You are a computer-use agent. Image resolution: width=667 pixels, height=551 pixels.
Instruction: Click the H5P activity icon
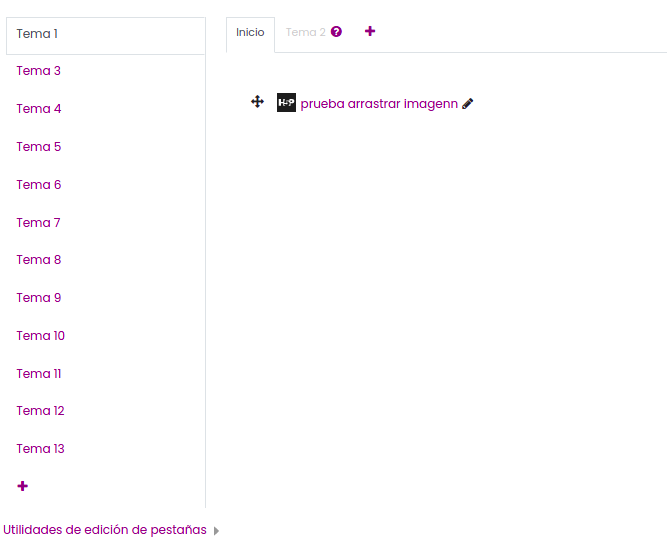coord(286,103)
